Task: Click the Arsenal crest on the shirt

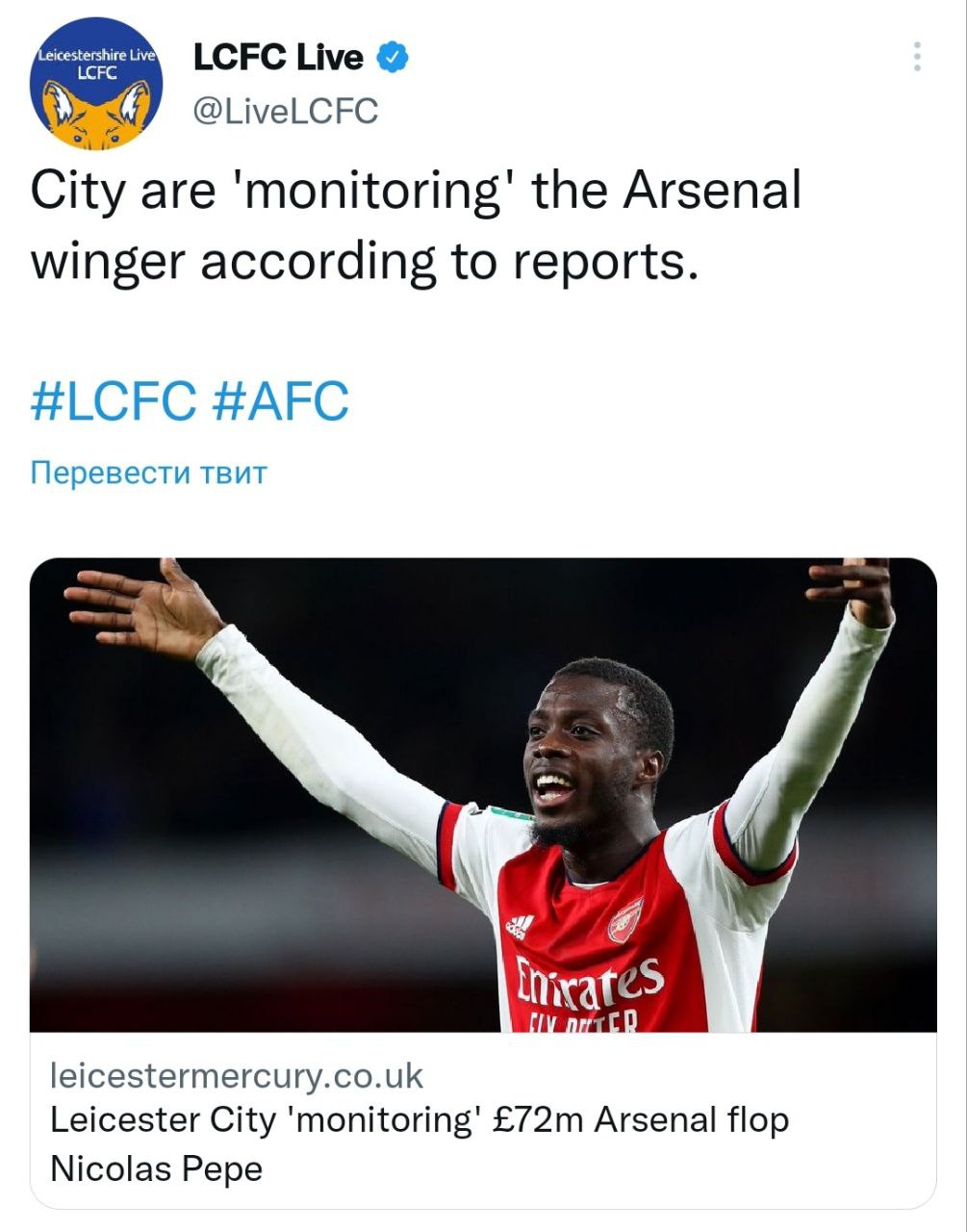Action: (624, 919)
